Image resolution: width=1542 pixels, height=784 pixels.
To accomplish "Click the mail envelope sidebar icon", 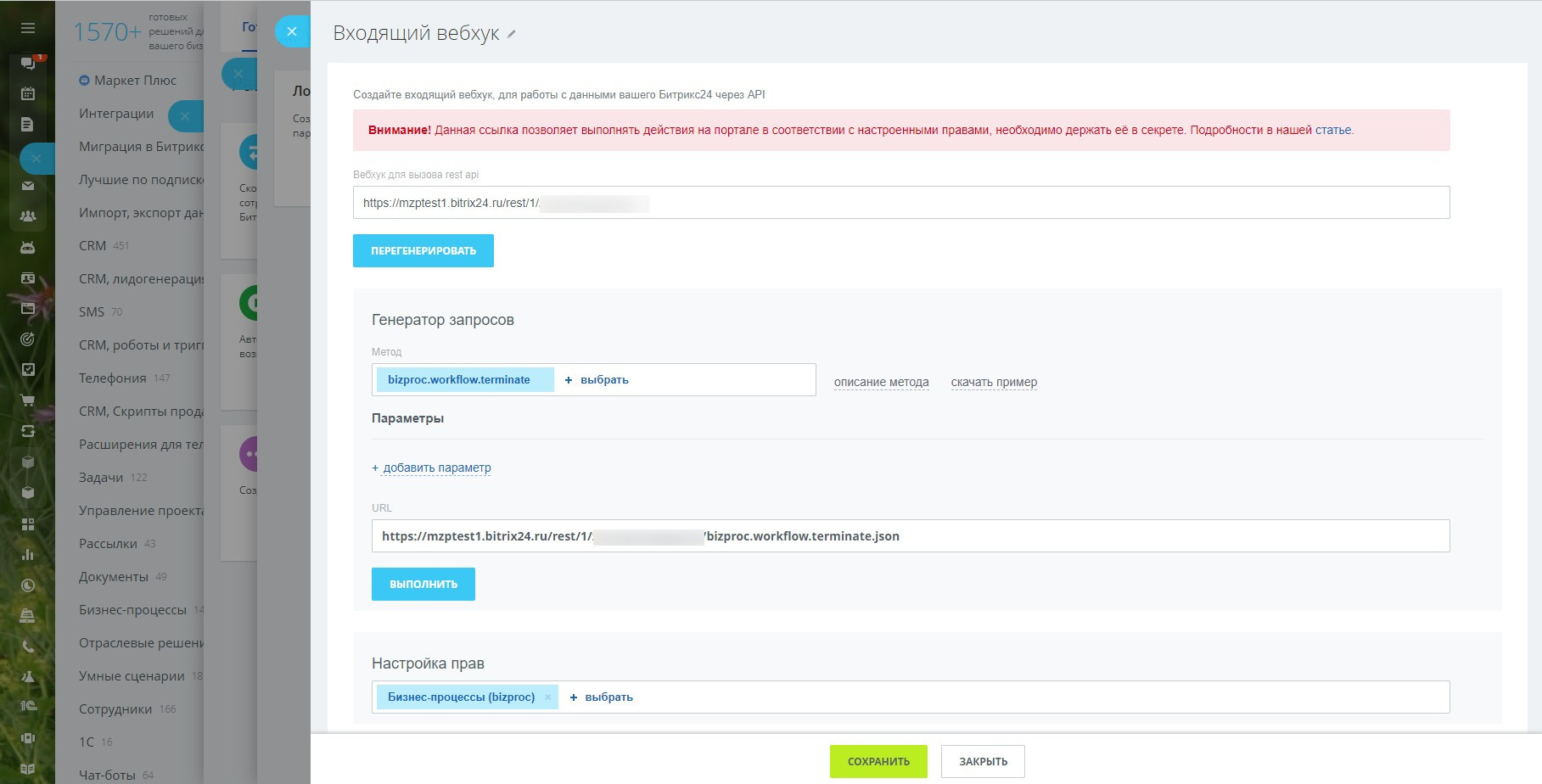I will (28, 186).
